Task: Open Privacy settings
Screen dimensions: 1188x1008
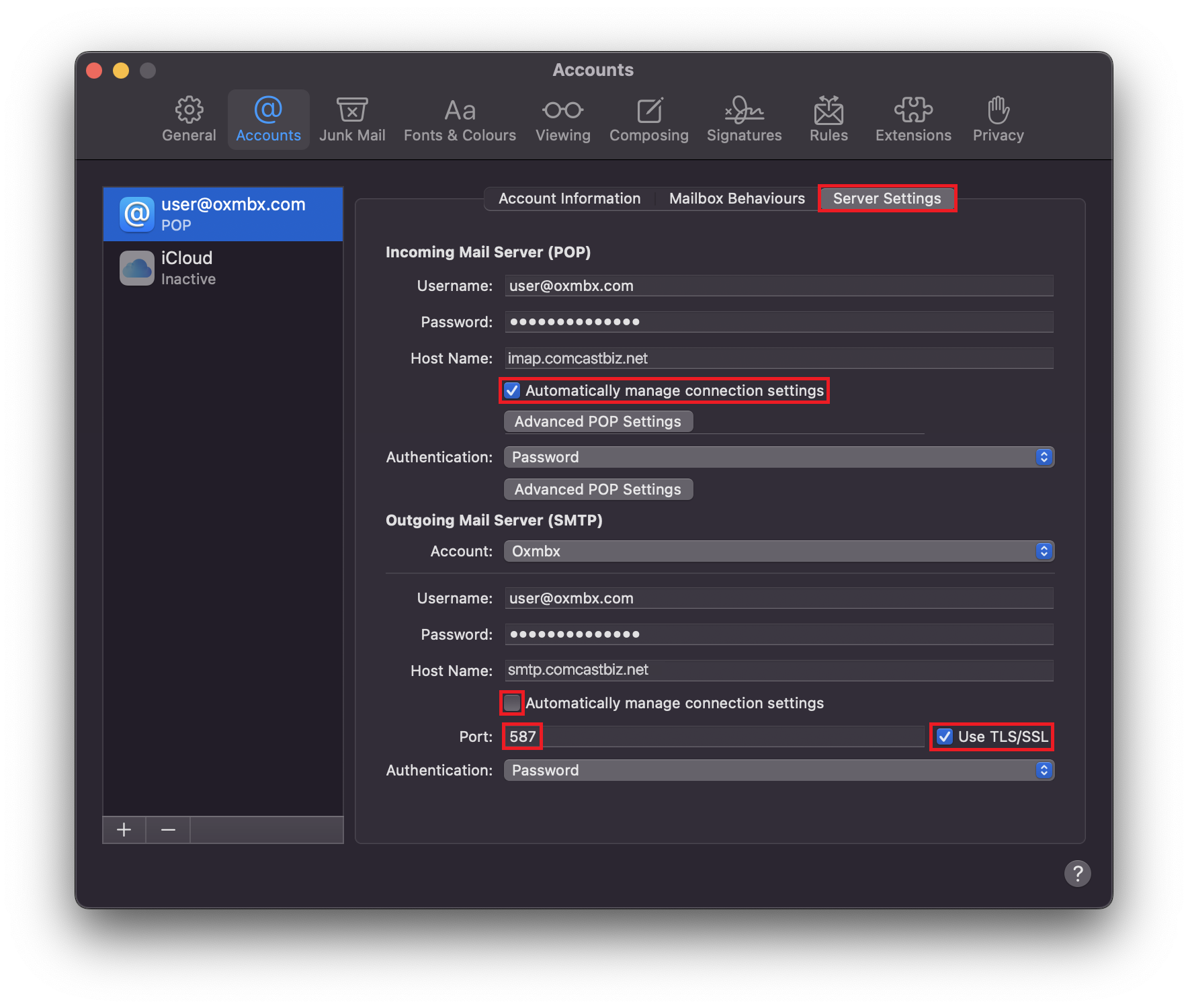Action: pyautogui.click(x=998, y=119)
